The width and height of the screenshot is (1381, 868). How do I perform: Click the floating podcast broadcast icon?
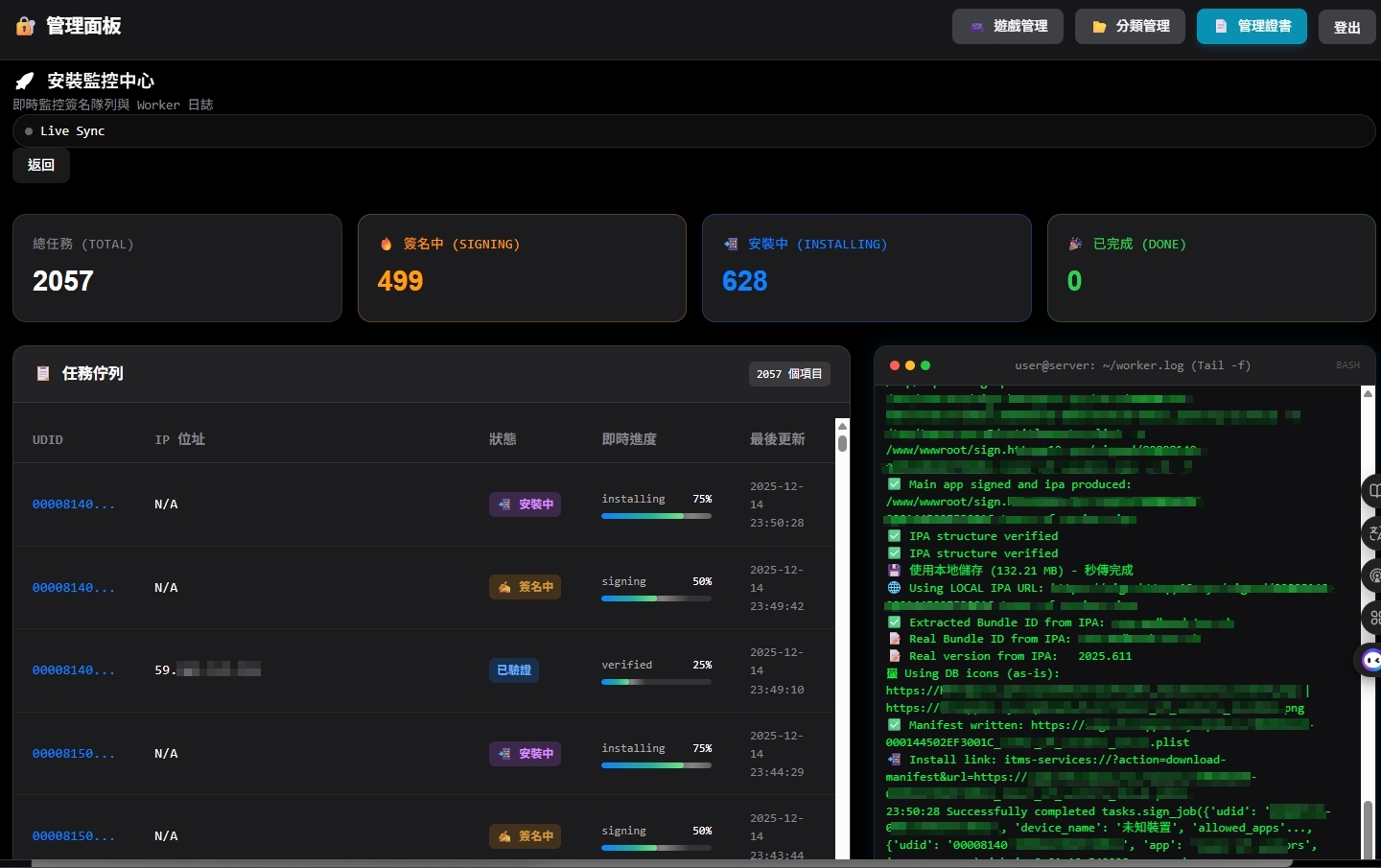tap(1372, 575)
